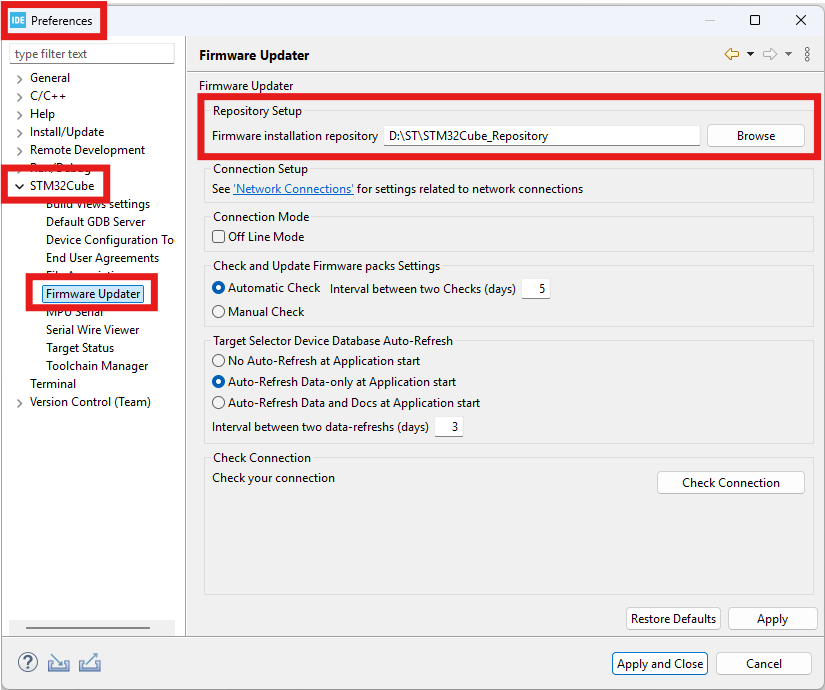
Task: Click the type filter text field
Action: tap(92, 54)
